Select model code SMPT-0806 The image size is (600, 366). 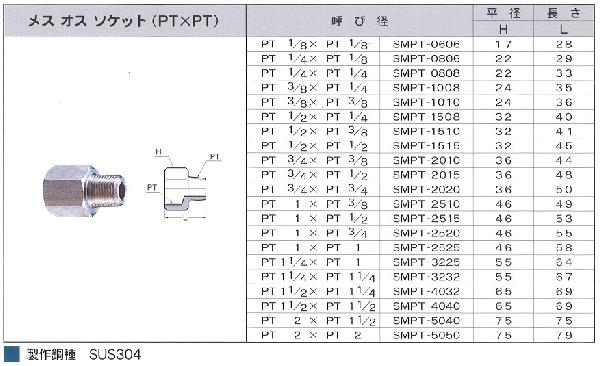(426, 59)
